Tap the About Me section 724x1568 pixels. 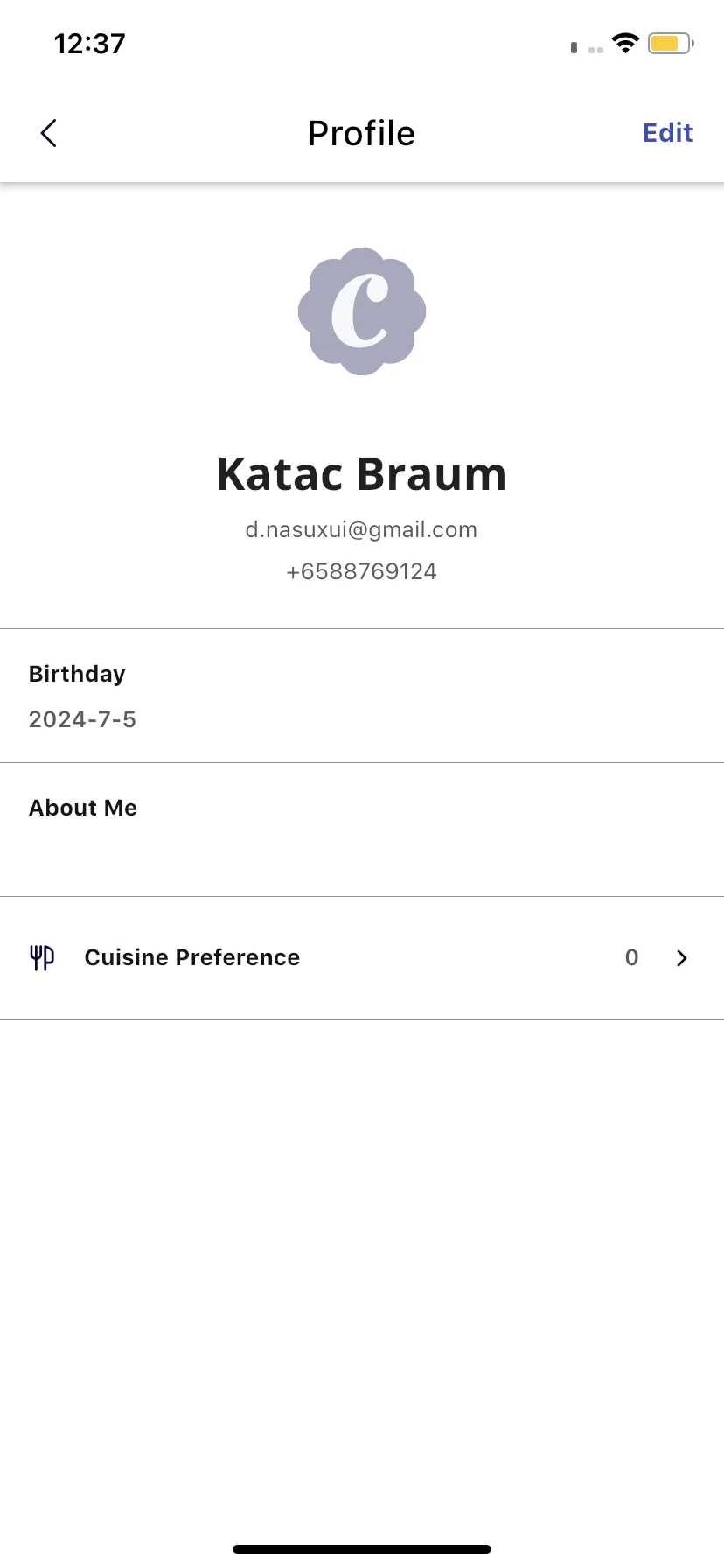tap(362, 829)
